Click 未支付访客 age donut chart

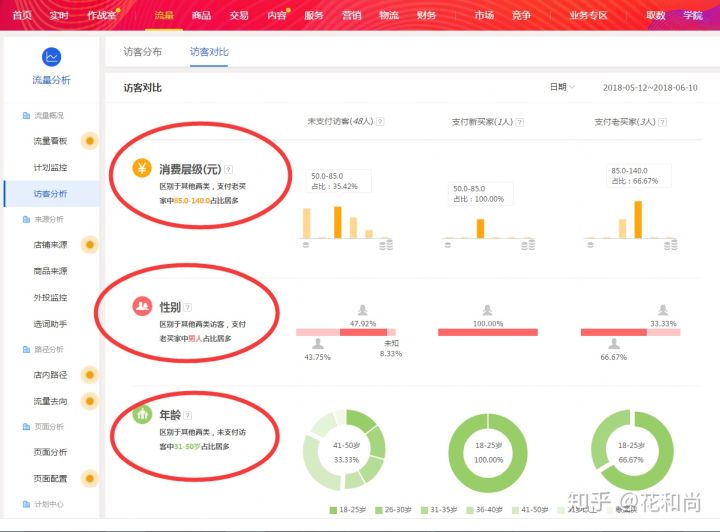point(344,450)
